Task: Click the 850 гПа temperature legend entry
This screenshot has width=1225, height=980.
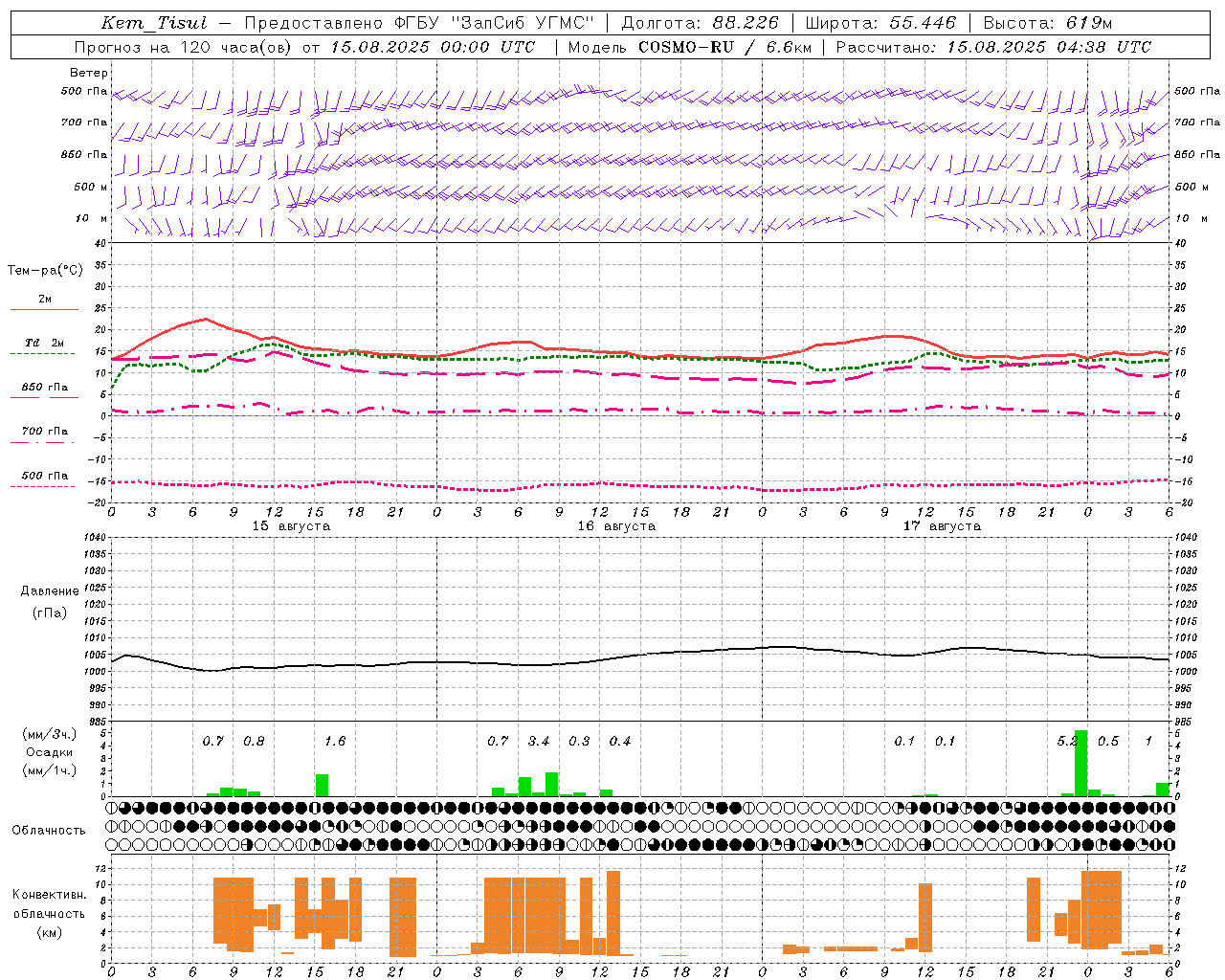Action: pyautogui.click(x=44, y=388)
